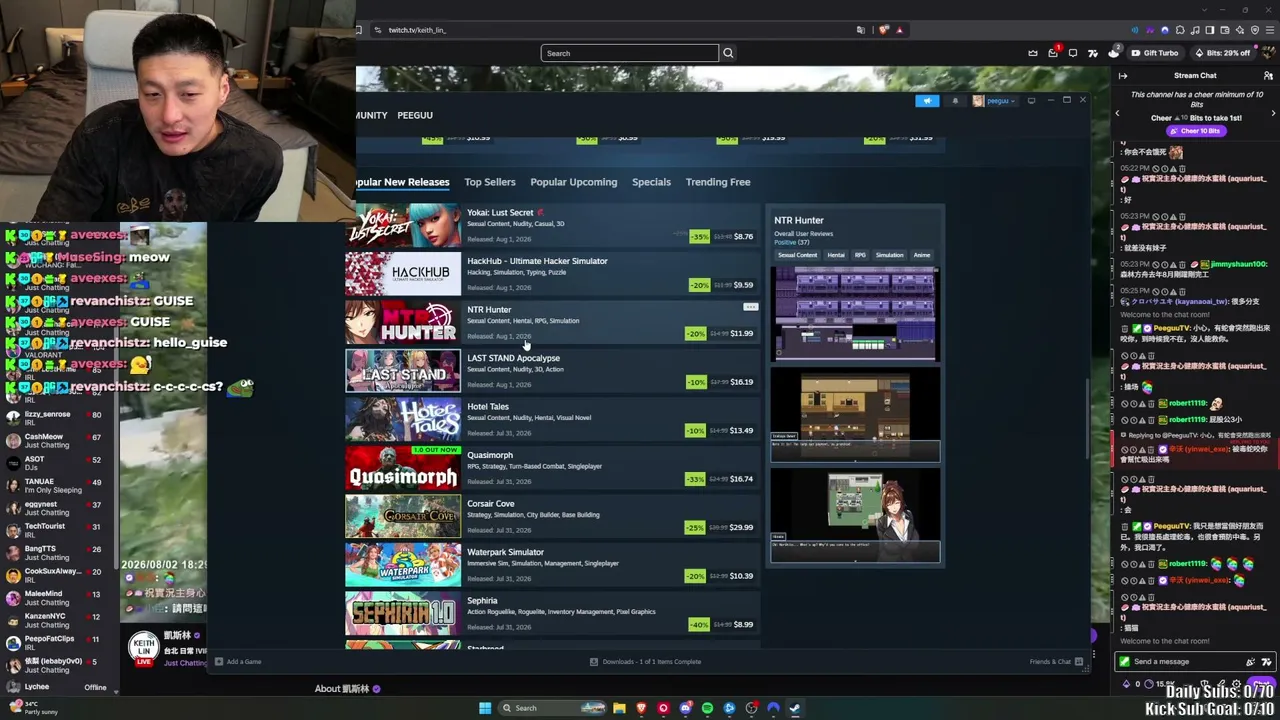Open Steam notifications bell icon
Screen dimensions: 1280x720
955,101
